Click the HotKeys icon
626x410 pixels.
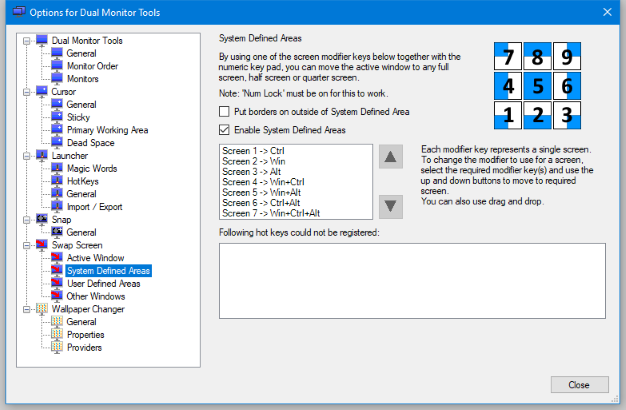click(57, 181)
